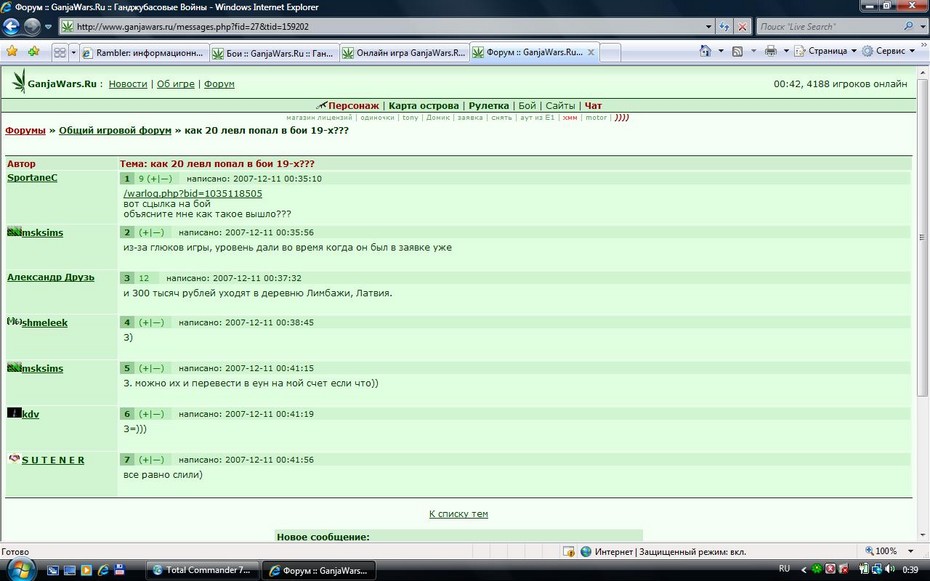
Task: Open the kdv author profile
Action: coord(30,414)
